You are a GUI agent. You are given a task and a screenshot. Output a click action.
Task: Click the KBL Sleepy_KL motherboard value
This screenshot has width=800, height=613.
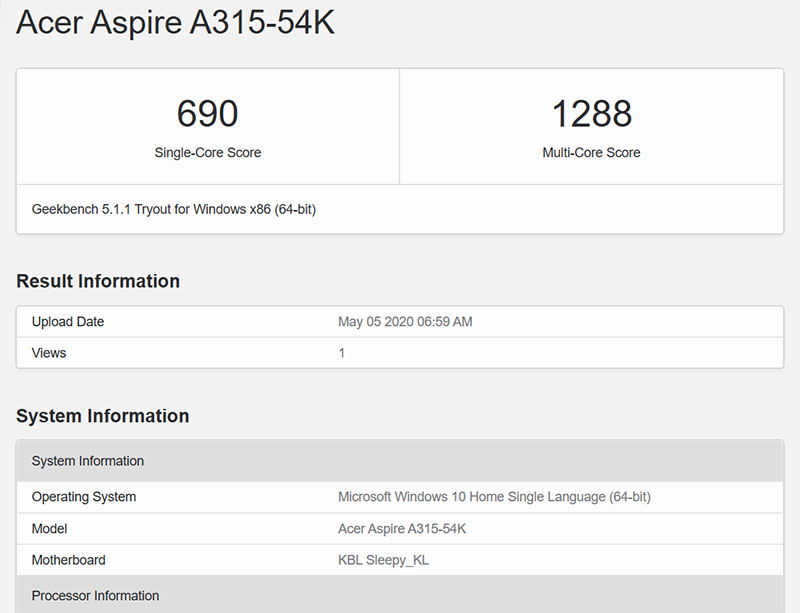(x=382, y=560)
